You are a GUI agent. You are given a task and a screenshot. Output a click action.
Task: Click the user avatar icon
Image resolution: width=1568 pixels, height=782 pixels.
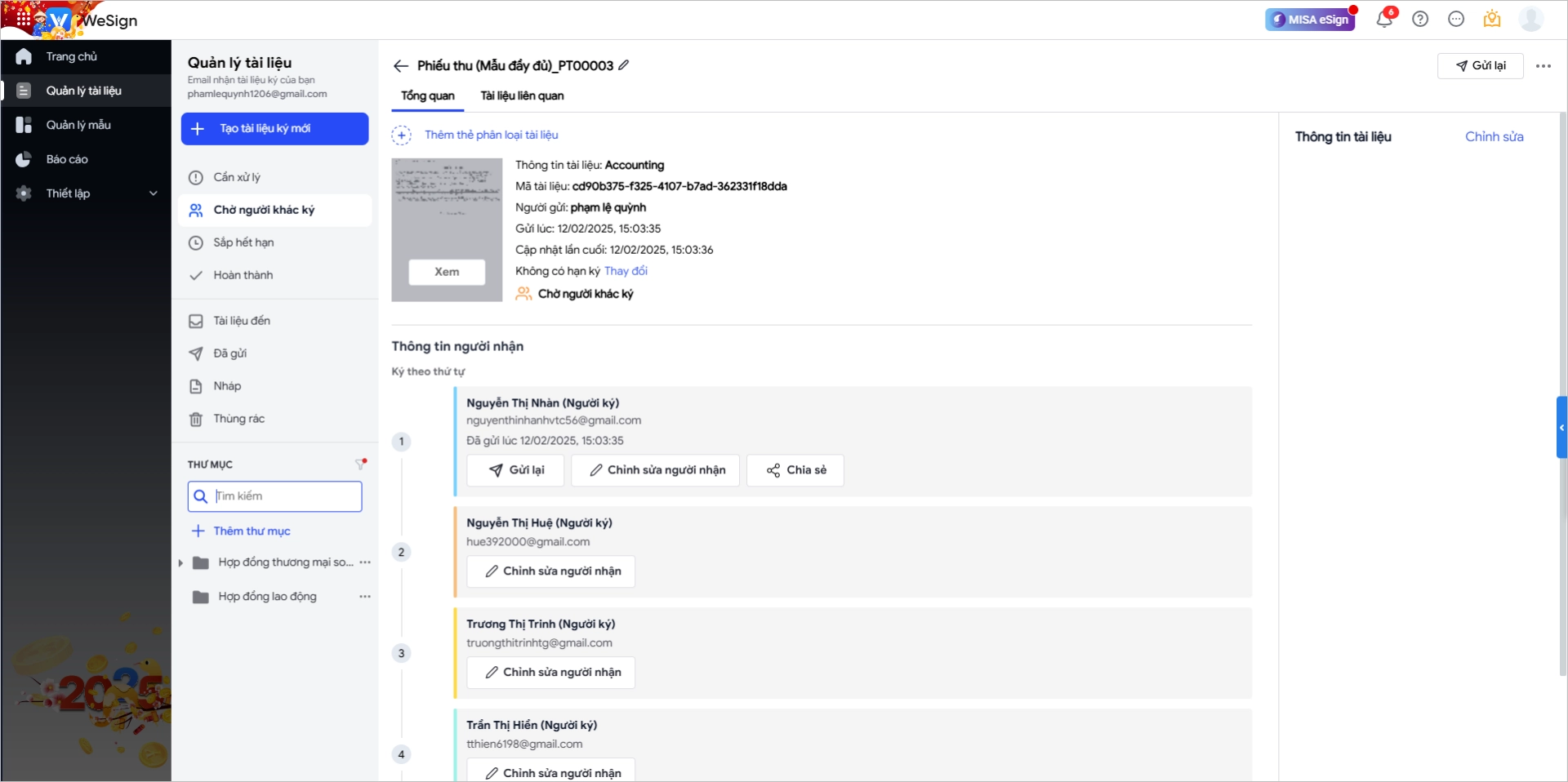tap(1530, 19)
